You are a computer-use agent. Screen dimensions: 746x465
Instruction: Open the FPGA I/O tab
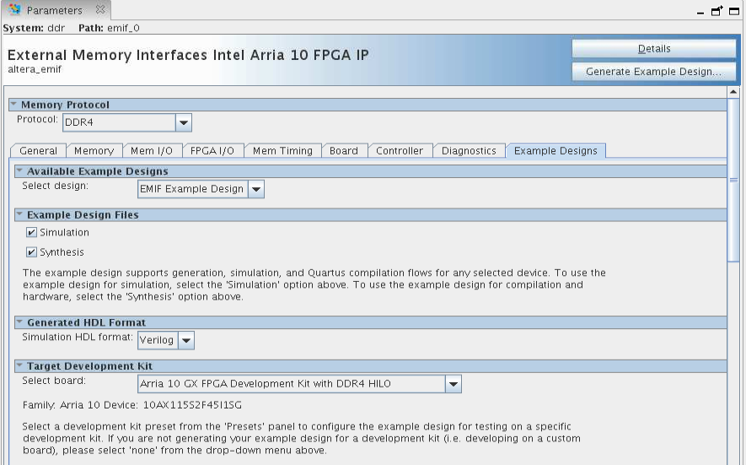click(x=212, y=151)
